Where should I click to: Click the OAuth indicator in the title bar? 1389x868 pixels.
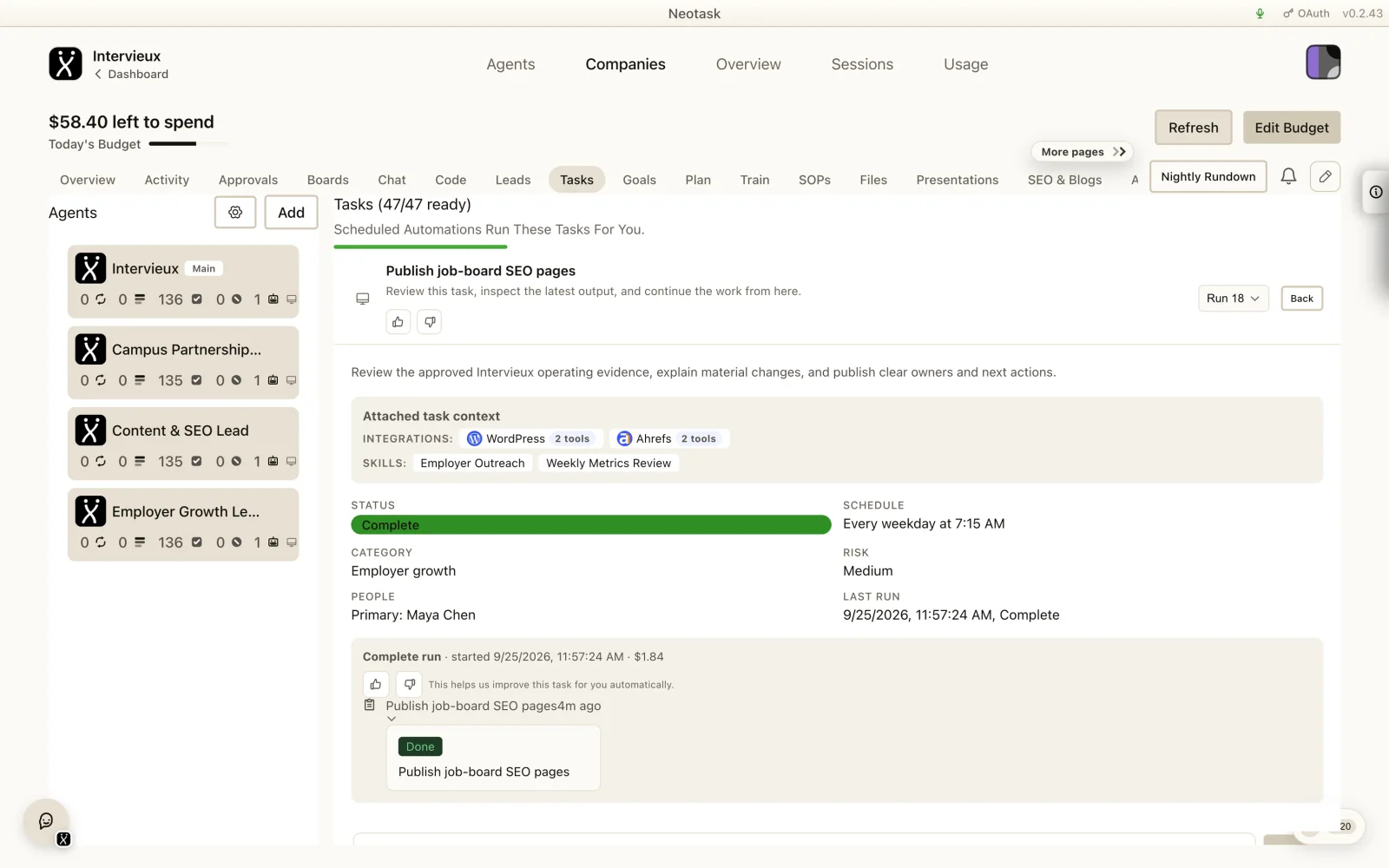tap(1306, 13)
